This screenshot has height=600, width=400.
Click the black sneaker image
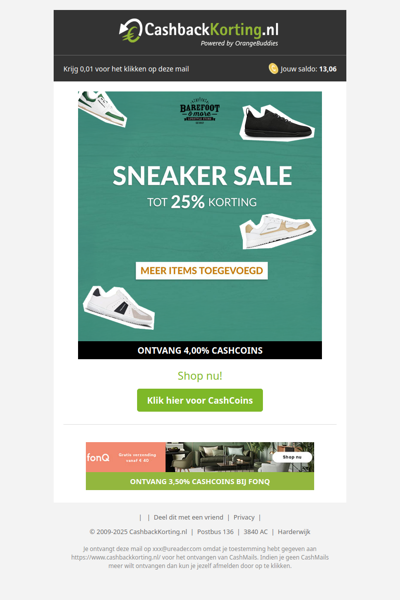[x=276, y=123]
